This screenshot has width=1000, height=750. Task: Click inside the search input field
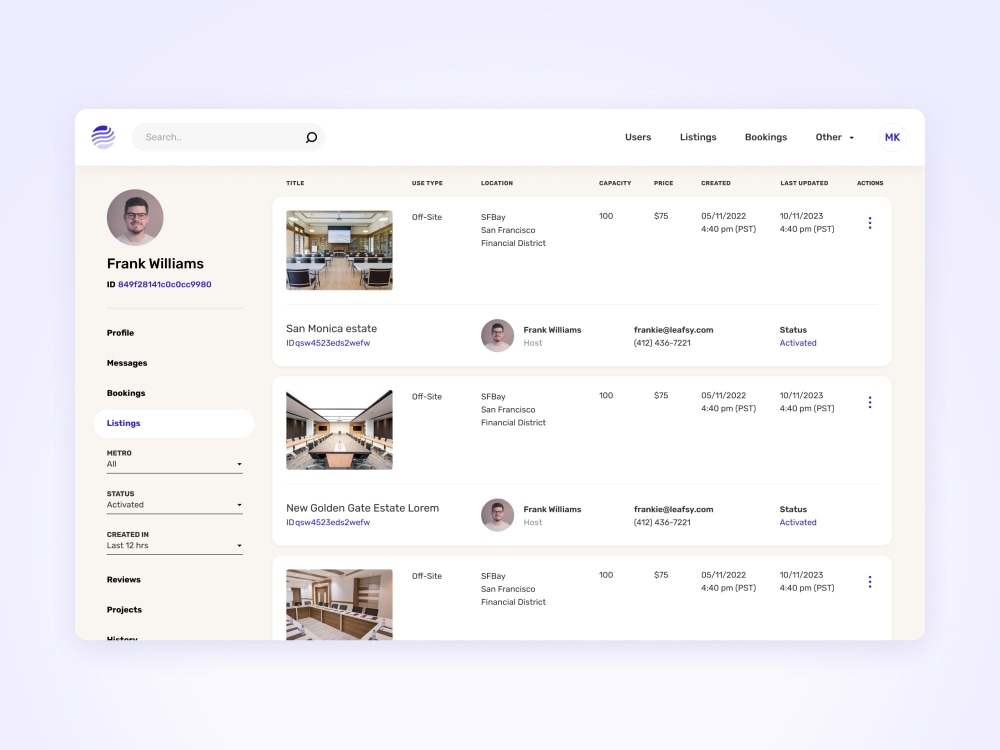(210, 137)
